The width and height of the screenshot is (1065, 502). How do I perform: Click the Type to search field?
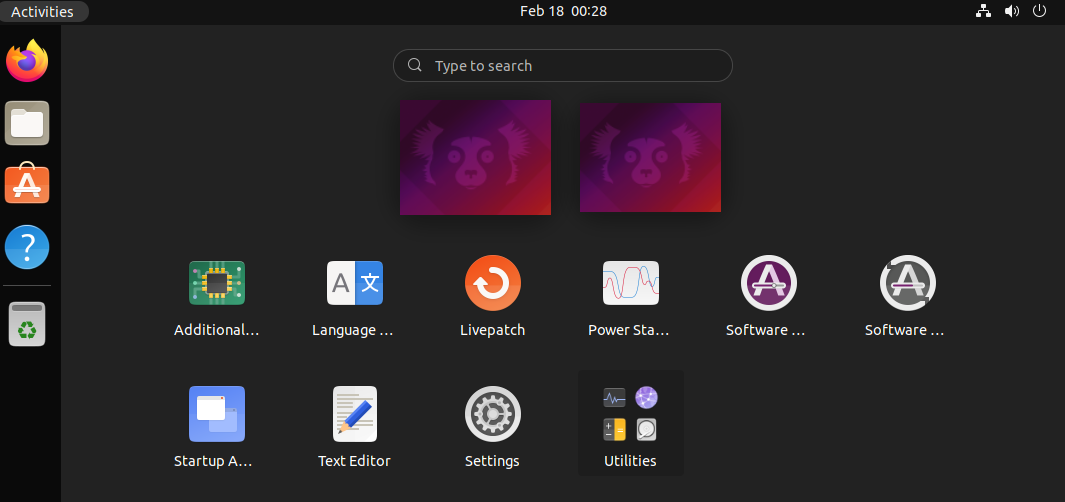pyautogui.click(x=563, y=66)
